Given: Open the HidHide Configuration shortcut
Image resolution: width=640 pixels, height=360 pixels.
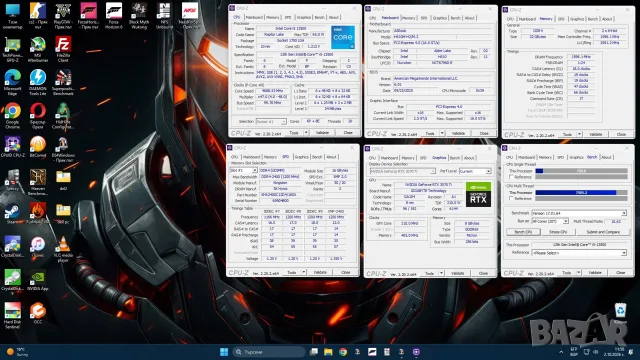Looking at the screenshot, I should click(x=63, y=116).
